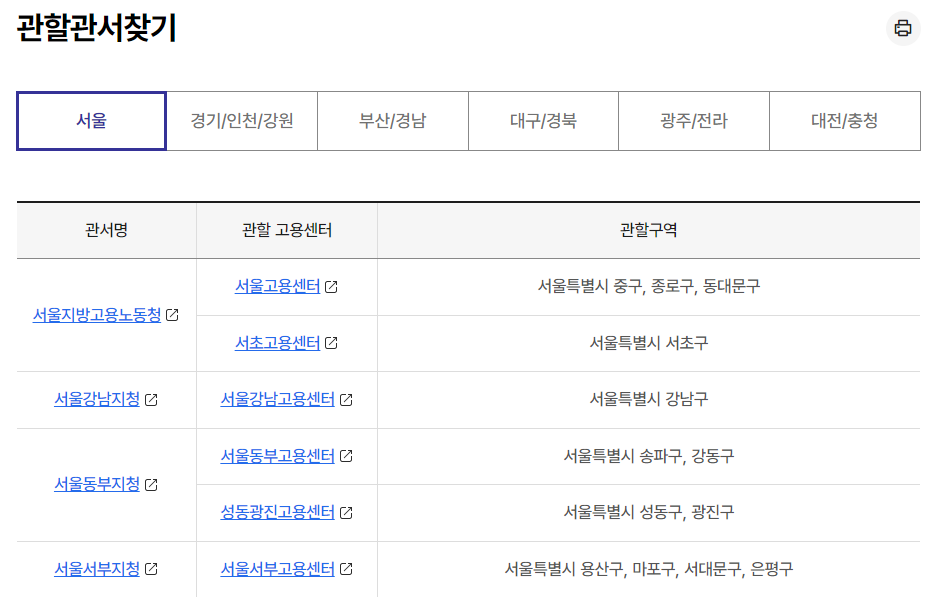The image size is (936, 597).
Task: Click external-link icon beside 서울강남고용센터
Action: (x=346, y=399)
